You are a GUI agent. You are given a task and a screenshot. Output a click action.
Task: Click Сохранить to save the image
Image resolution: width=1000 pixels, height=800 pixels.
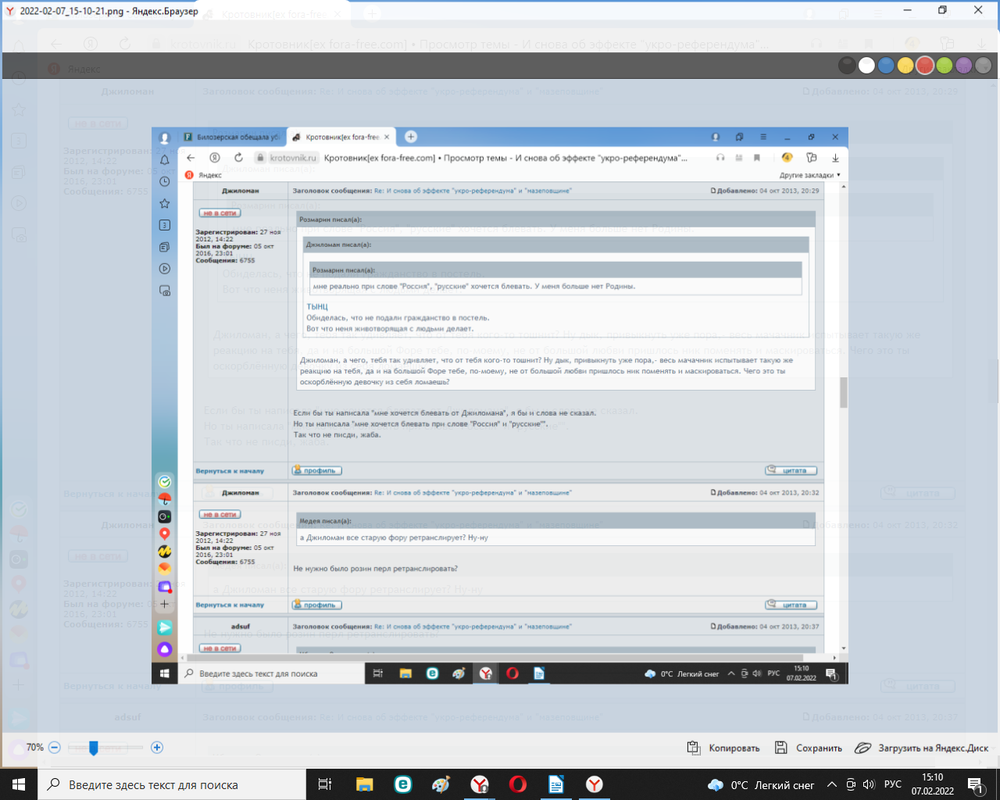(x=809, y=748)
